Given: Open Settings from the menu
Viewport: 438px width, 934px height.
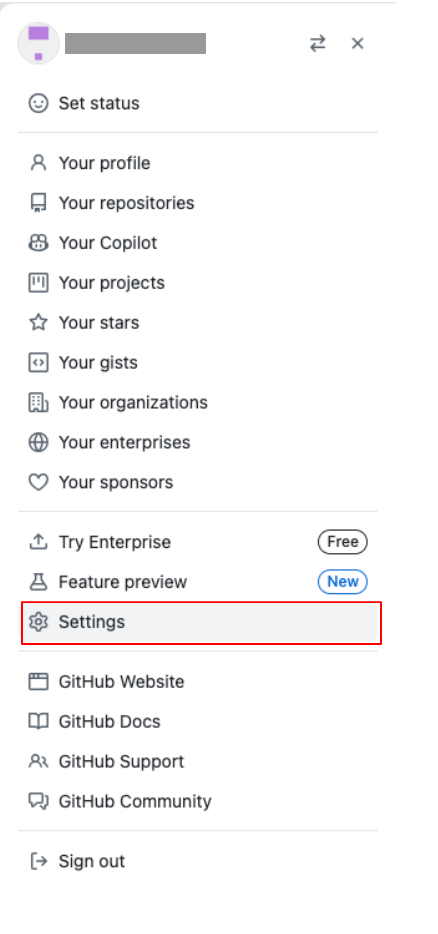Looking at the screenshot, I should coord(201,622).
